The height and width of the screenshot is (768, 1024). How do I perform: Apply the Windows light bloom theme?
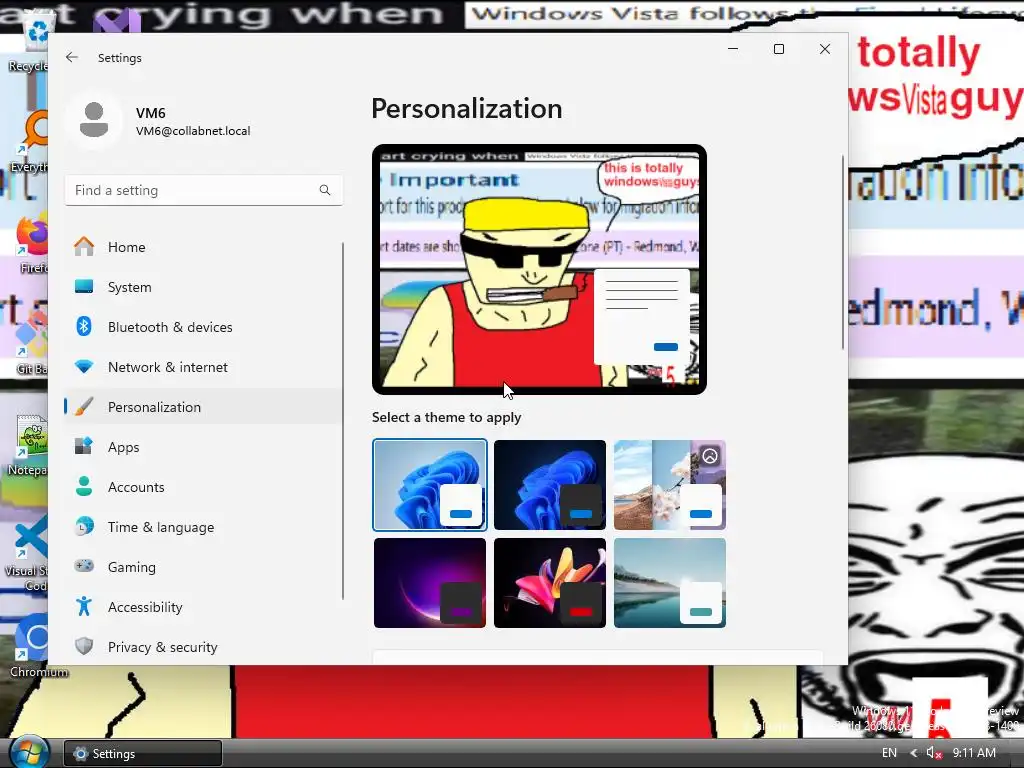[x=430, y=485]
